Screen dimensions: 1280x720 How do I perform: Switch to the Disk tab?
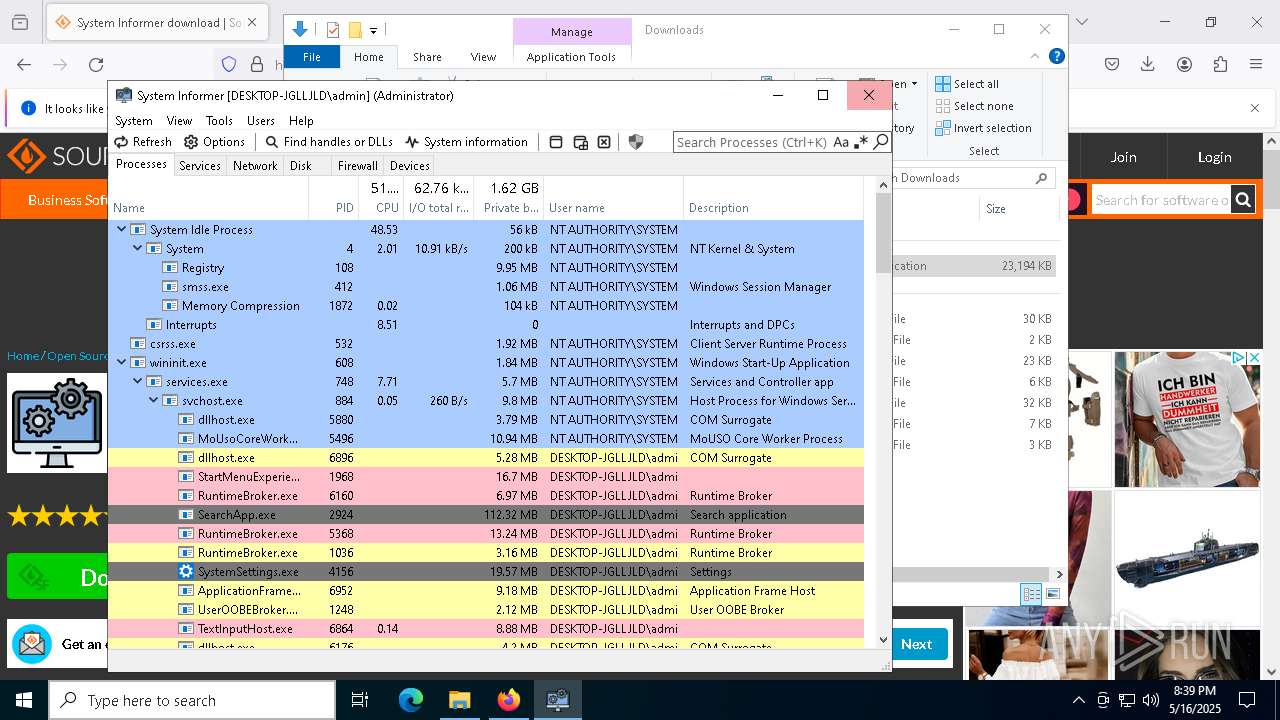[x=301, y=166]
